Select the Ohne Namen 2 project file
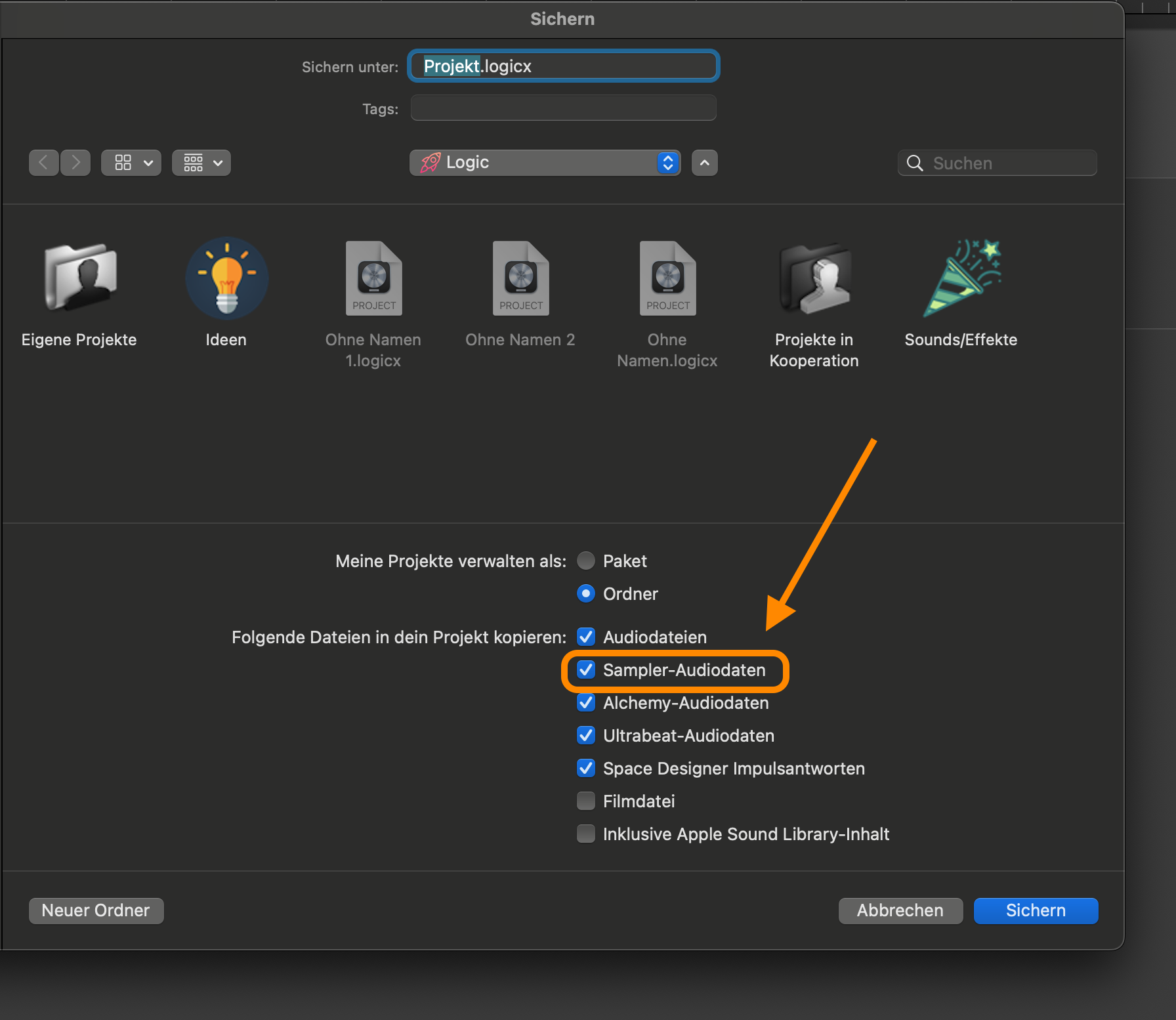Image resolution: width=1176 pixels, height=1020 pixels. click(x=520, y=278)
